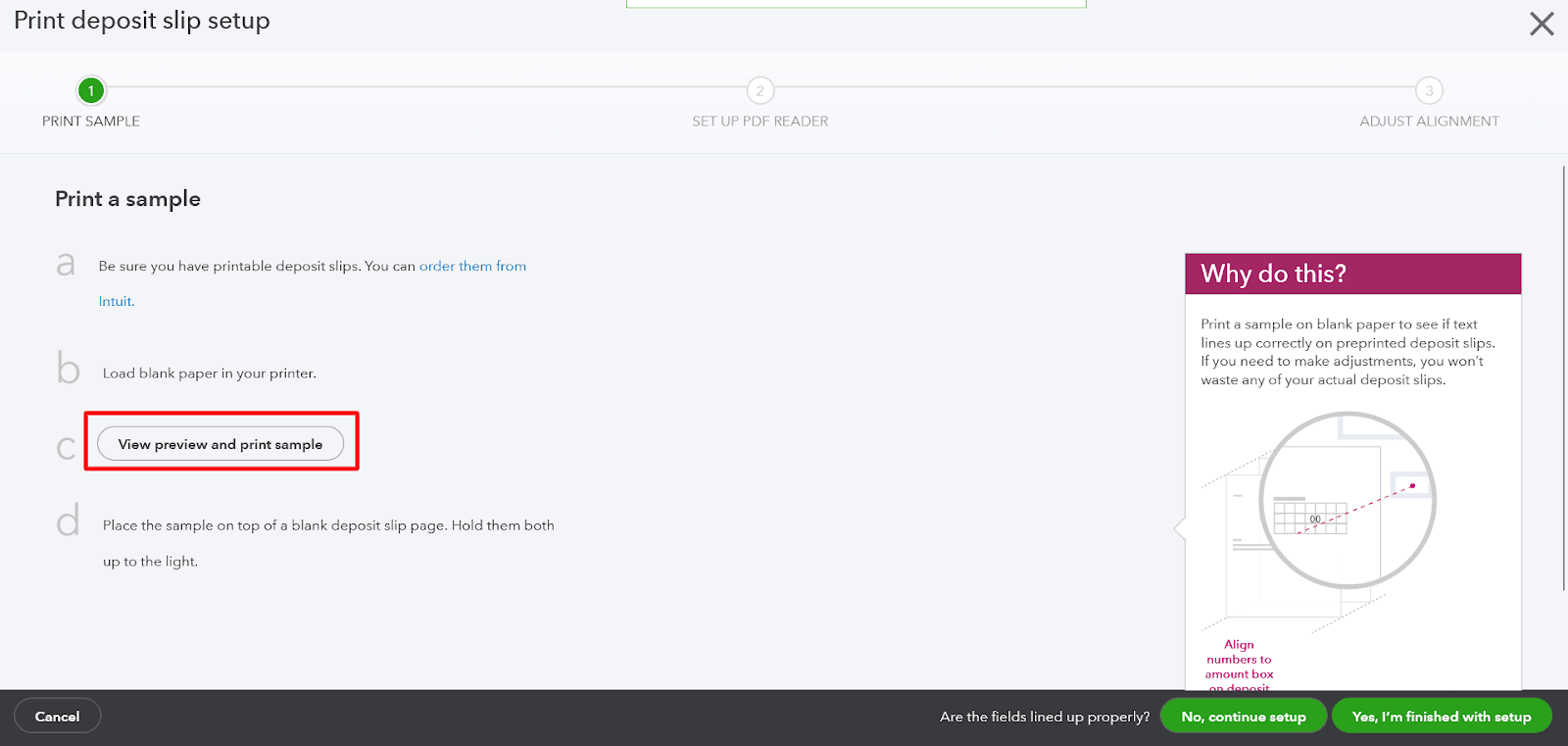This screenshot has width=1568, height=746.
Task: Jump to the SET UP PDF READER step
Action: 760,122
